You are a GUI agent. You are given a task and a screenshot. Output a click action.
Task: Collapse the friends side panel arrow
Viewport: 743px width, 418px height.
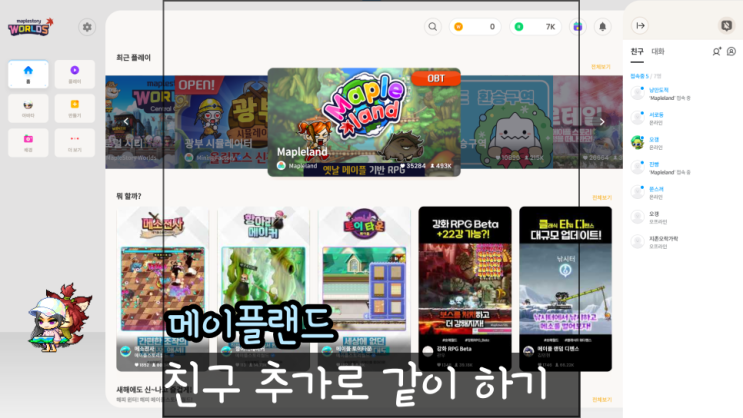tap(640, 26)
